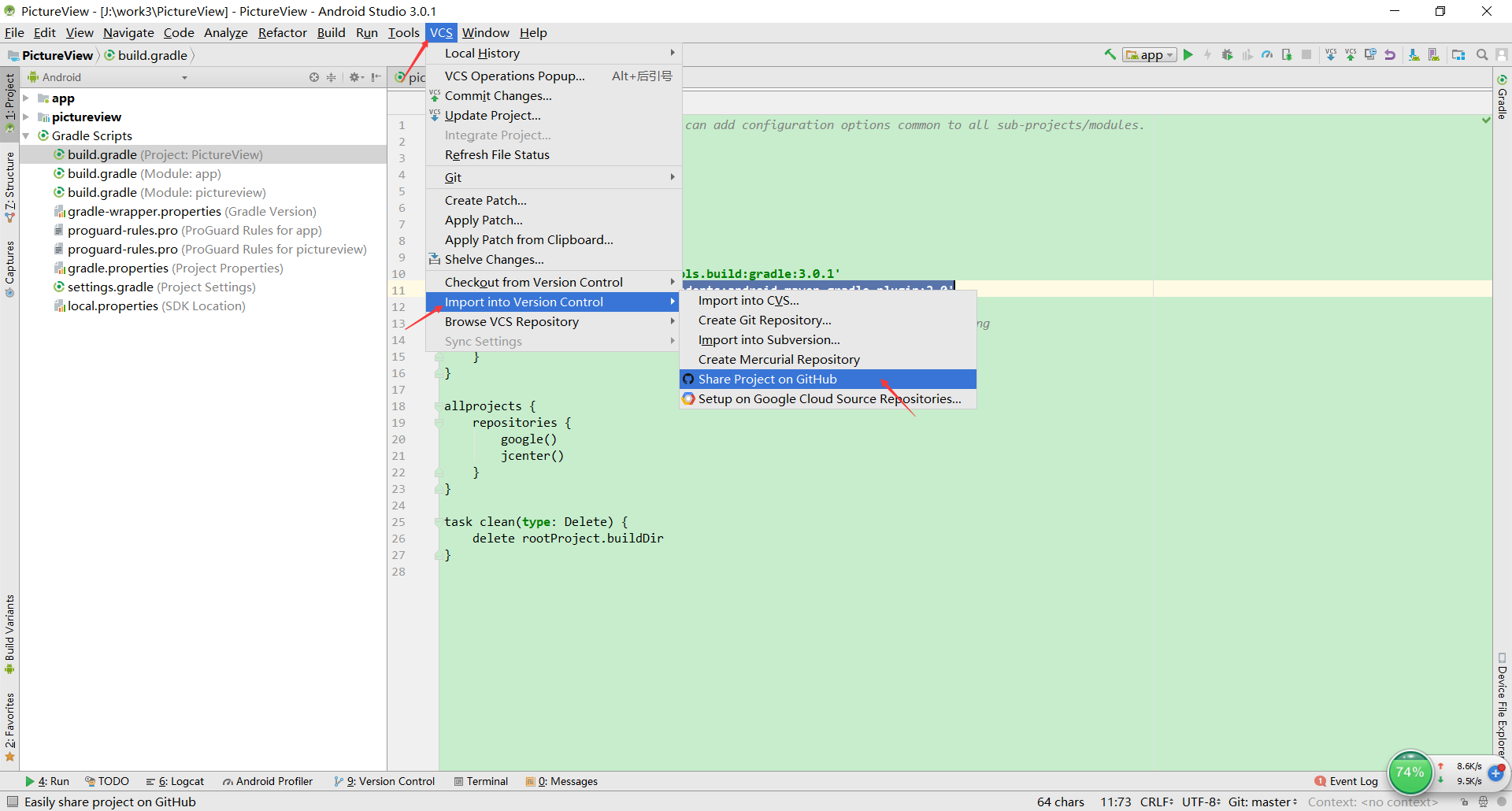Select Share Project on GitHub
Viewport: 1512px width, 811px height.
[x=828, y=379]
